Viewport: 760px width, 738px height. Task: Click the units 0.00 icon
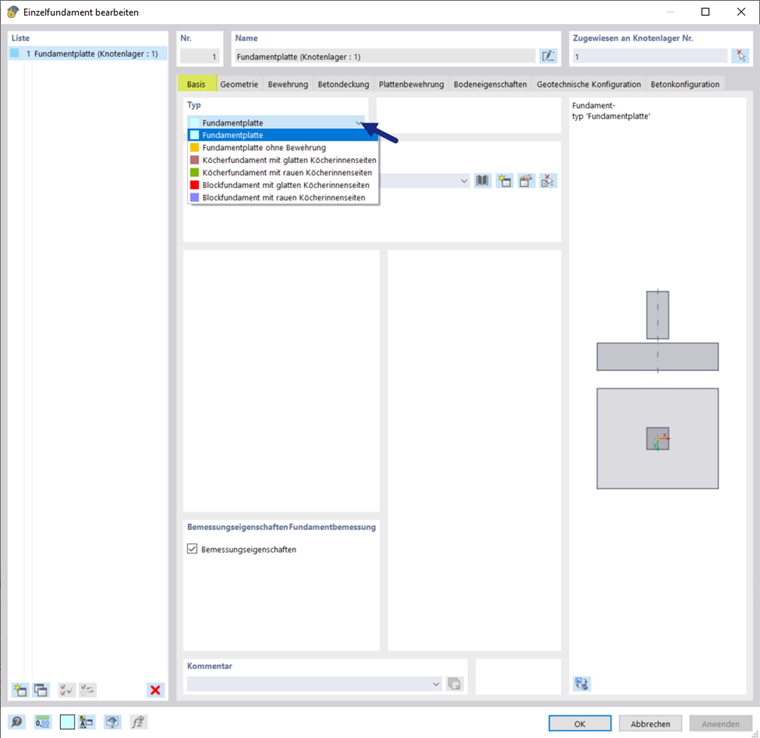(x=42, y=722)
